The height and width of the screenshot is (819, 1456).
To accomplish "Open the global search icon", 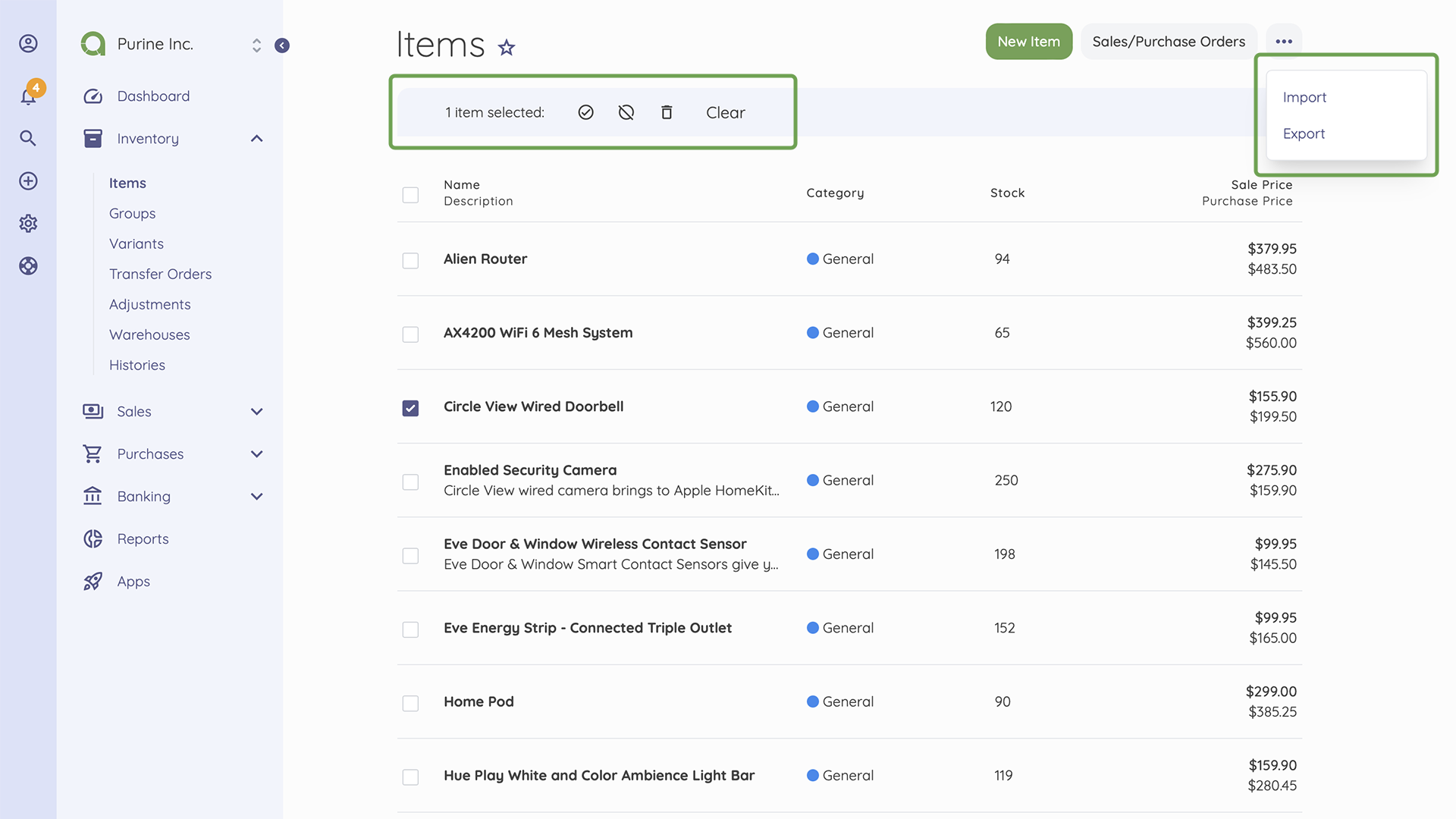I will tap(28, 138).
